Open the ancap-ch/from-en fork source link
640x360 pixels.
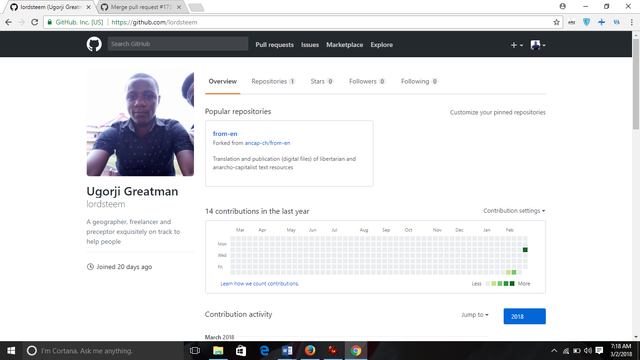coord(267,143)
